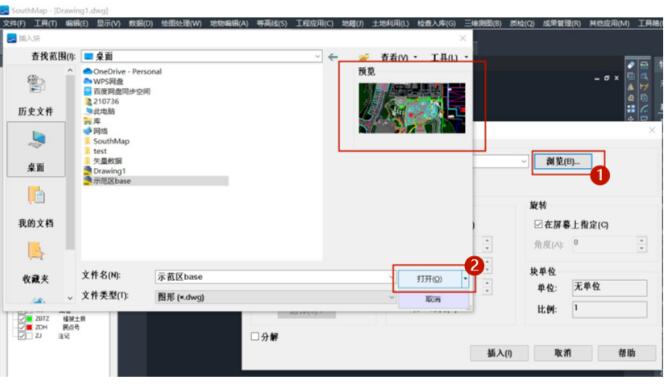Viewport: 665px width, 385px height.
Task: Expand the 文件类型 dropdown
Action: (x=391, y=297)
